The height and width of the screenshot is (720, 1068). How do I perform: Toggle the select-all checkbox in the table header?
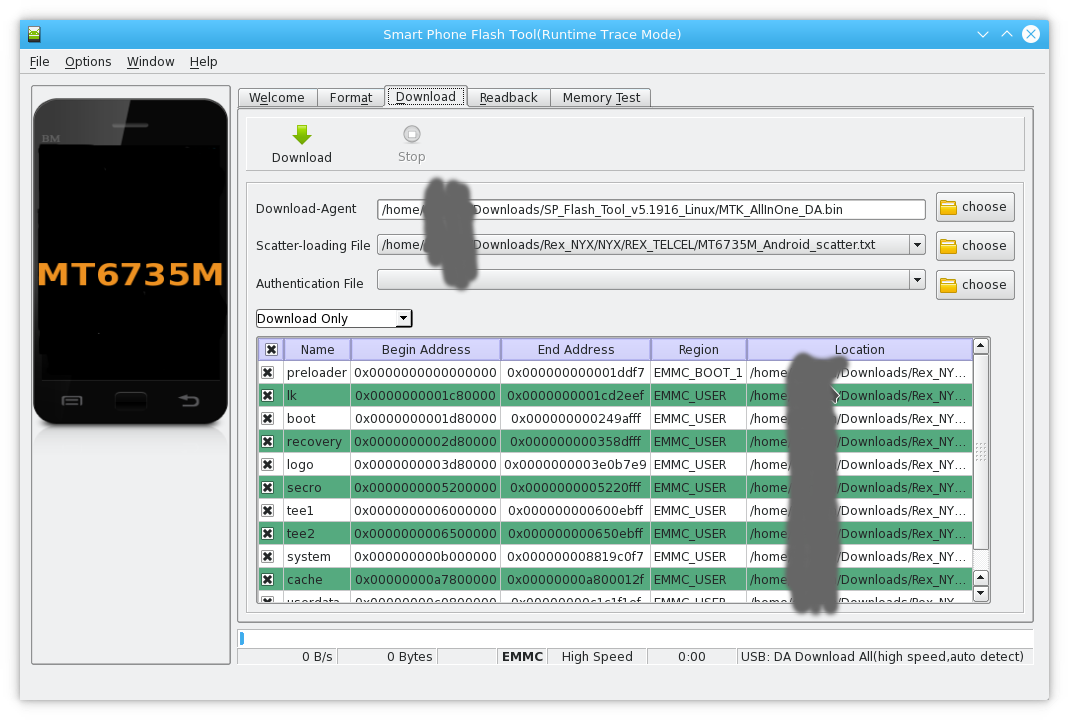point(271,349)
